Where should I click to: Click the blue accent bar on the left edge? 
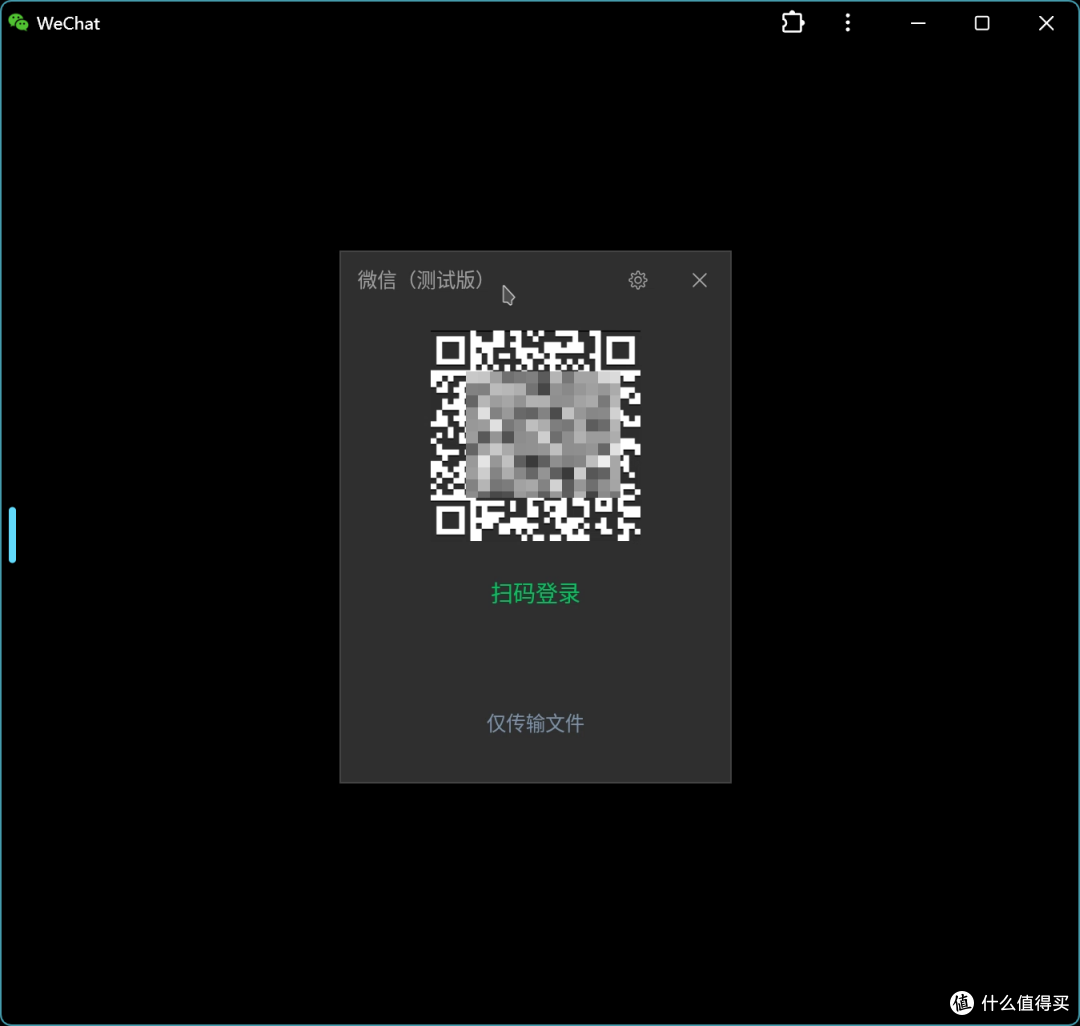pos(12,534)
